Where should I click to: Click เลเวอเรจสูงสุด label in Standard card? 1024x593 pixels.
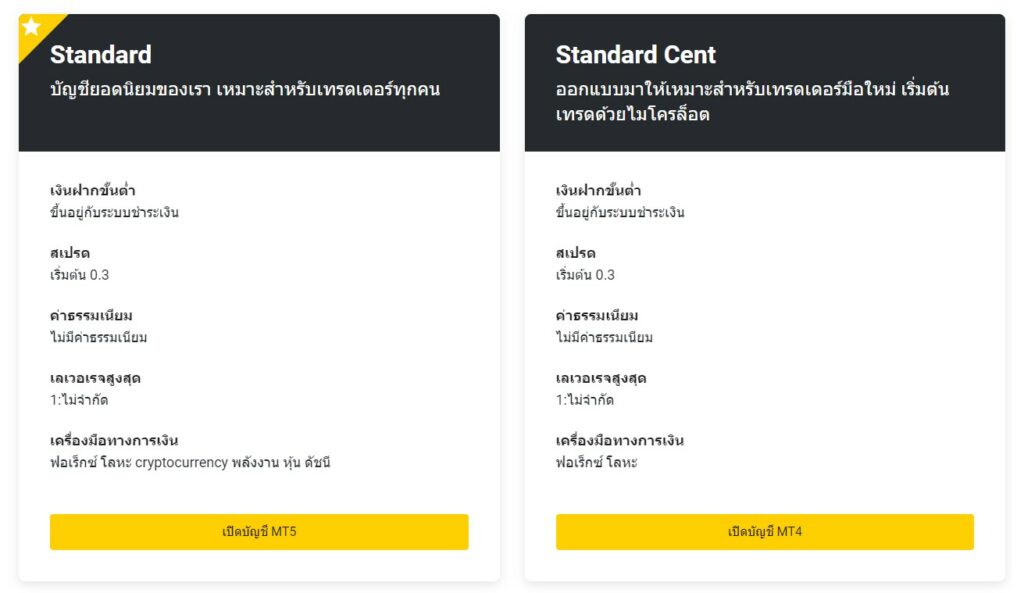point(95,378)
